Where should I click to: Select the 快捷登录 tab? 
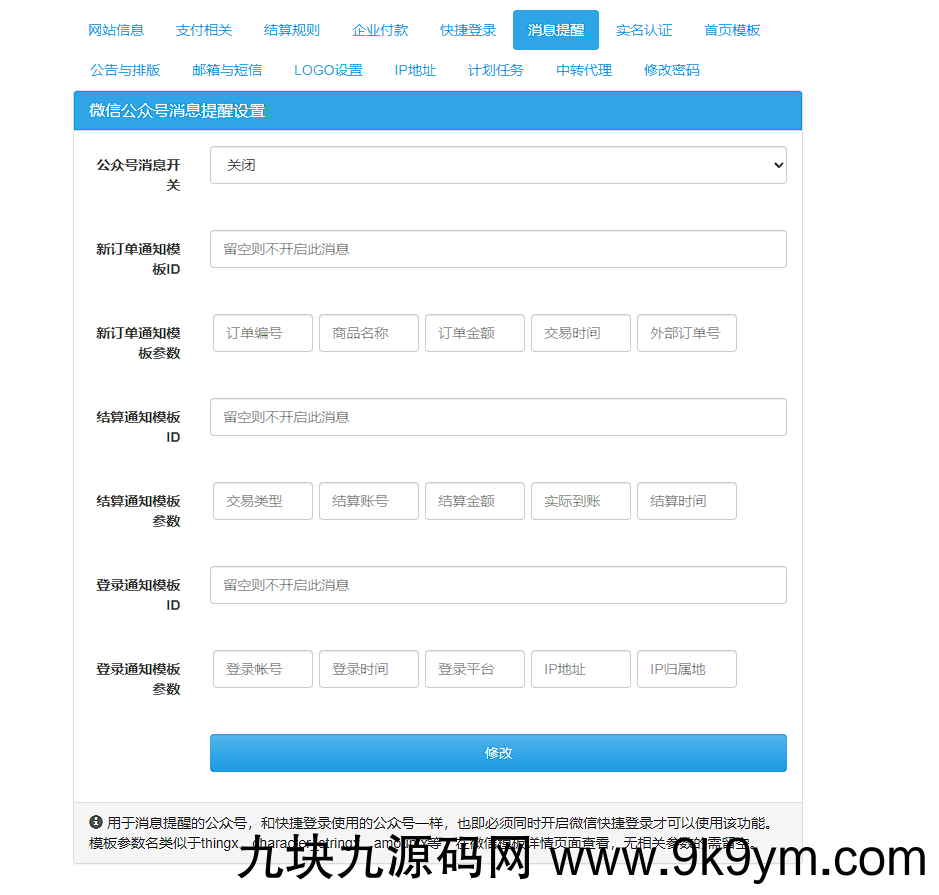tap(468, 30)
